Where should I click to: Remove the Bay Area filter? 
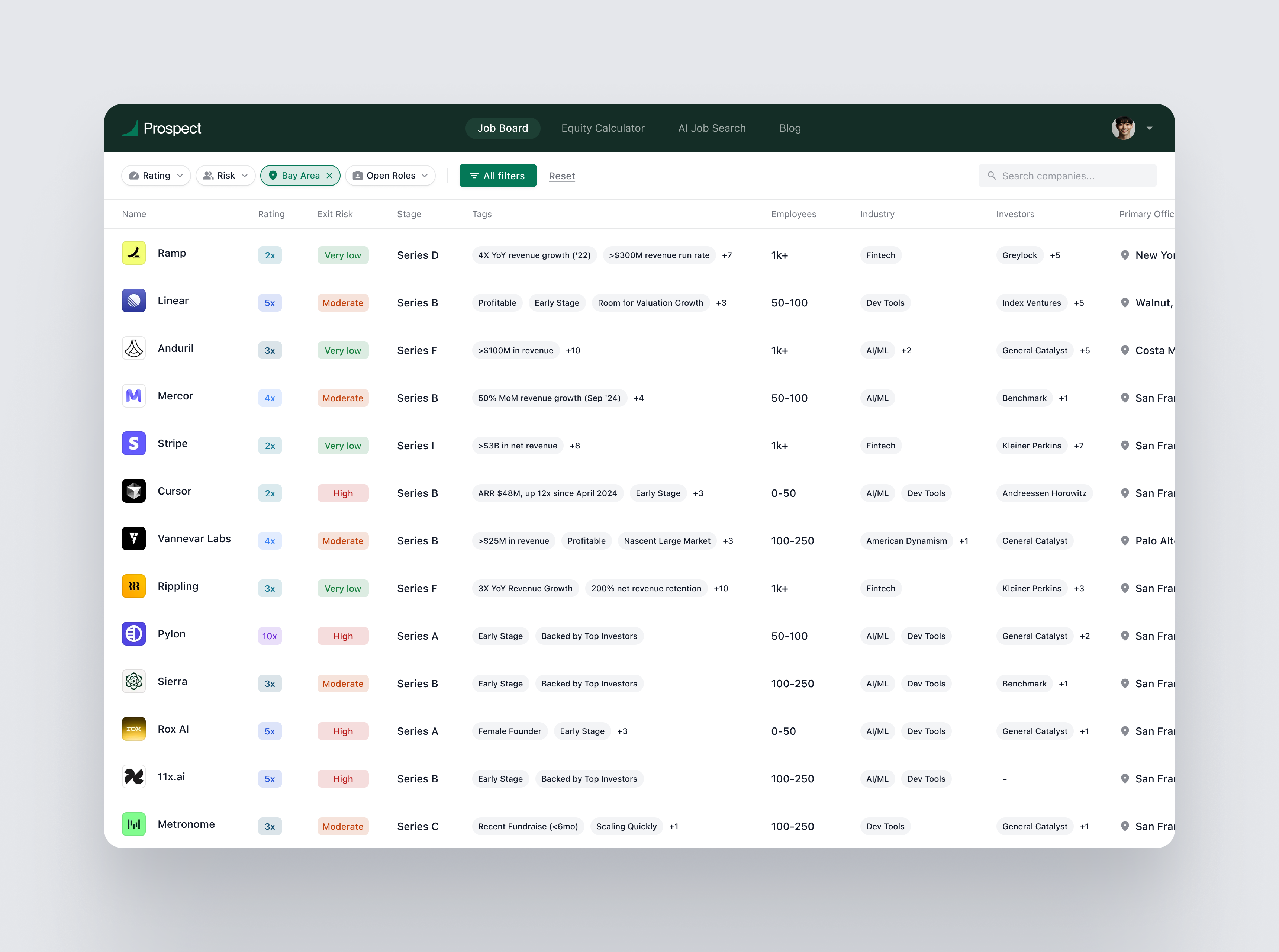pyautogui.click(x=329, y=175)
